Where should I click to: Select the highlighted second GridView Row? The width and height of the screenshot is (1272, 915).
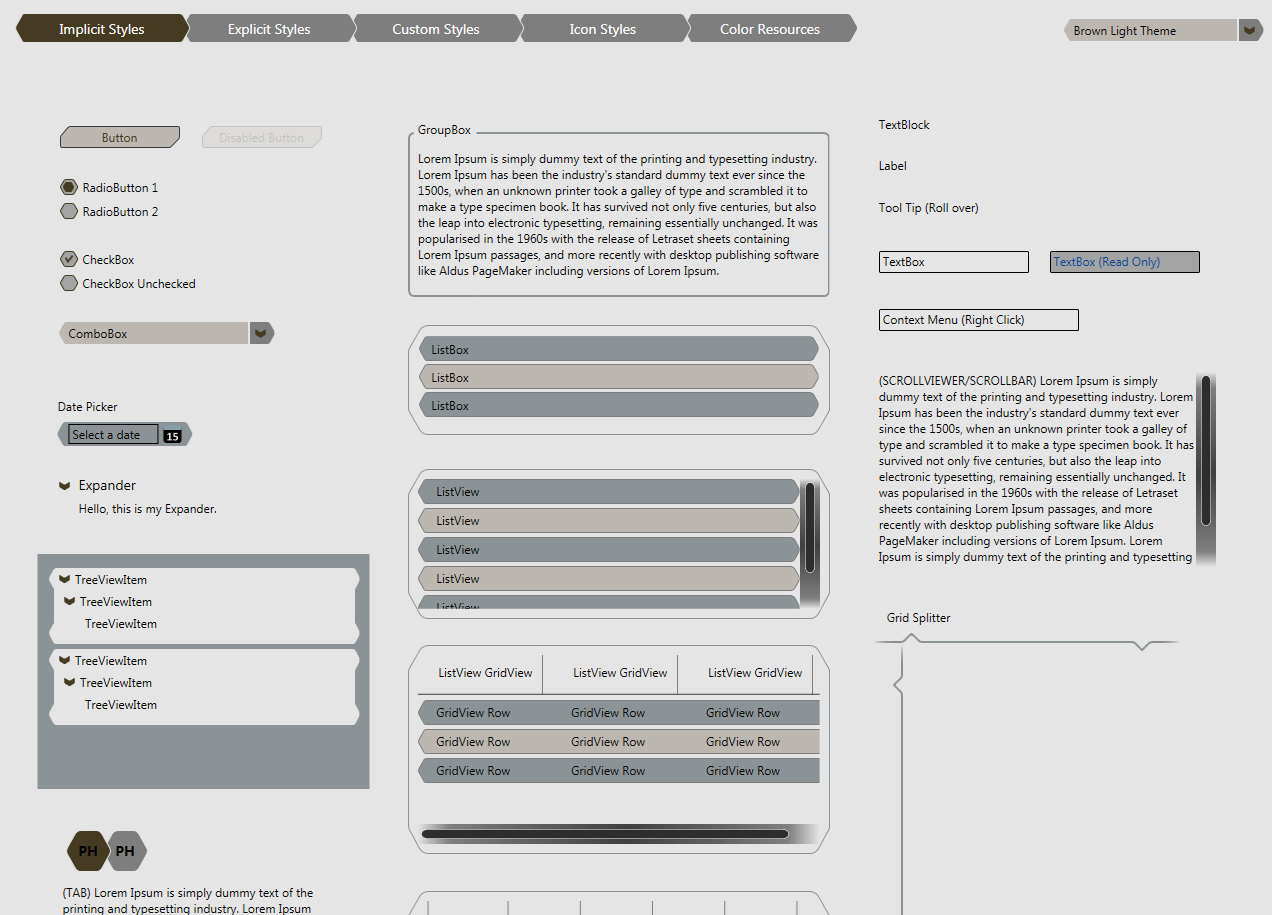point(619,742)
